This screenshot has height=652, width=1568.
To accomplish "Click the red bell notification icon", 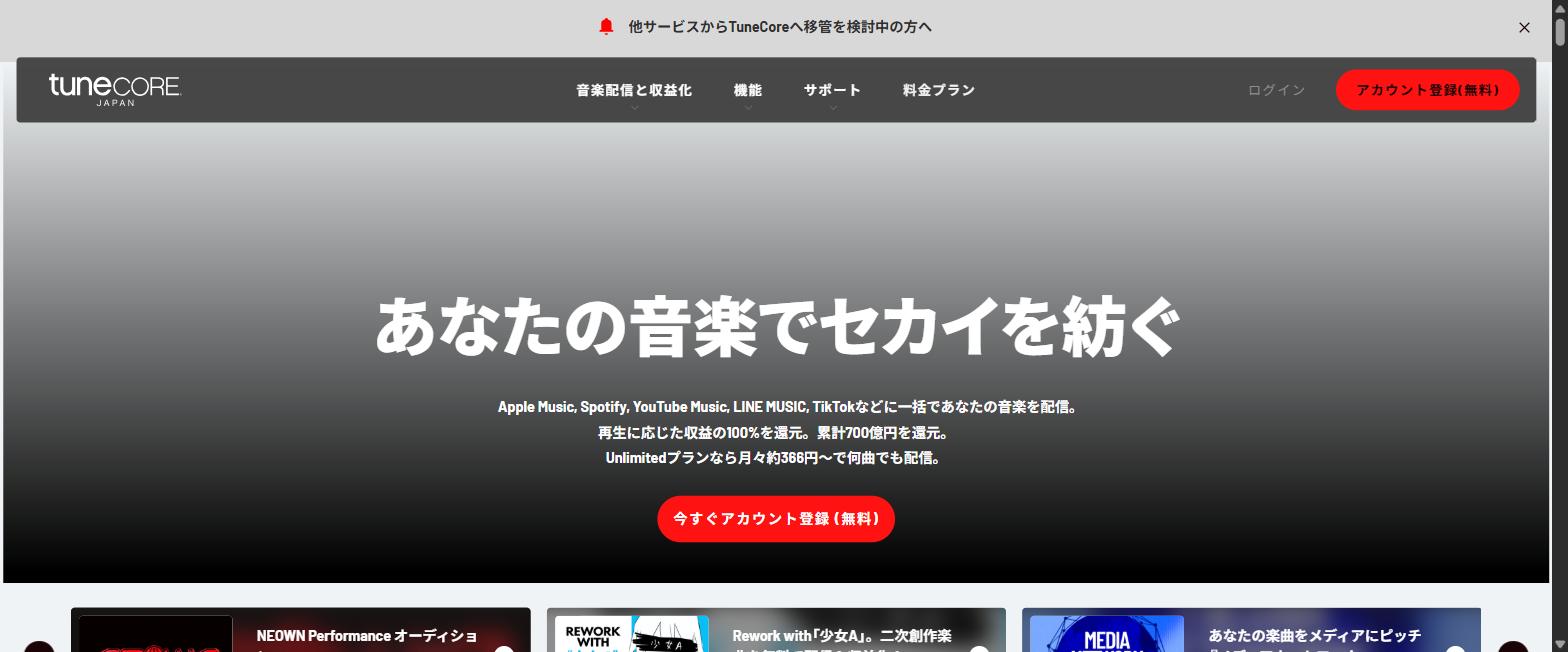I will click(606, 27).
